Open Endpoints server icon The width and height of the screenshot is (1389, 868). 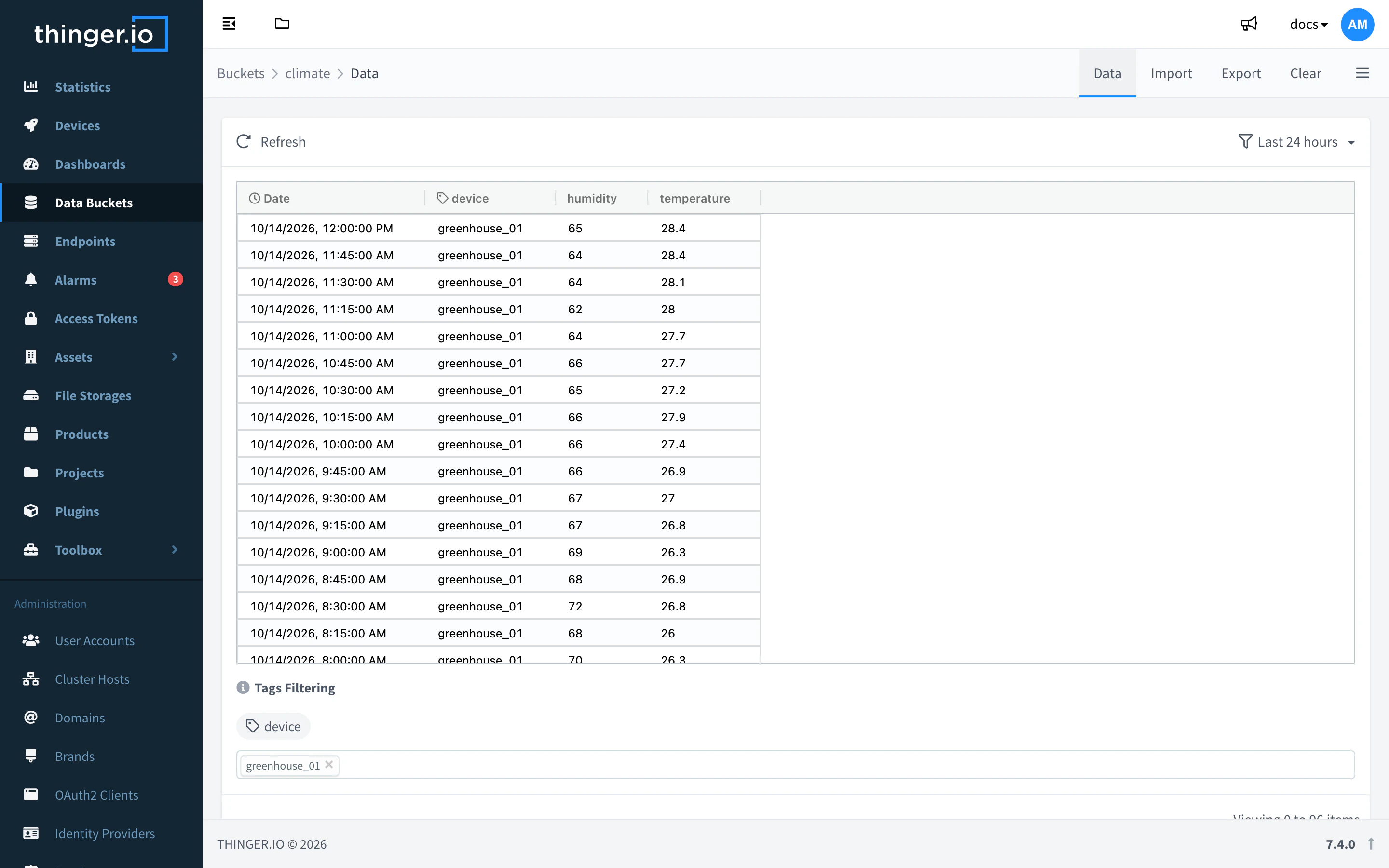point(31,241)
